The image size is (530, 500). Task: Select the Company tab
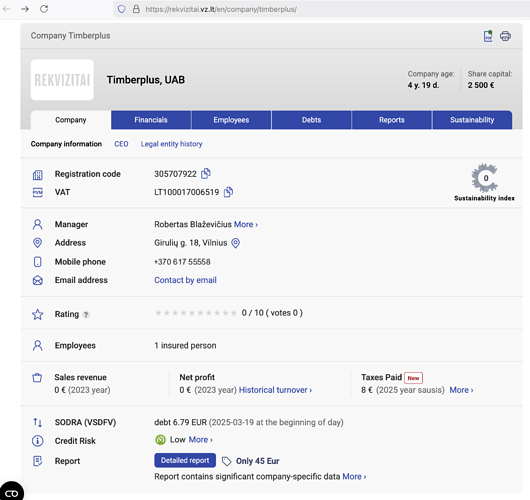[71, 120]
